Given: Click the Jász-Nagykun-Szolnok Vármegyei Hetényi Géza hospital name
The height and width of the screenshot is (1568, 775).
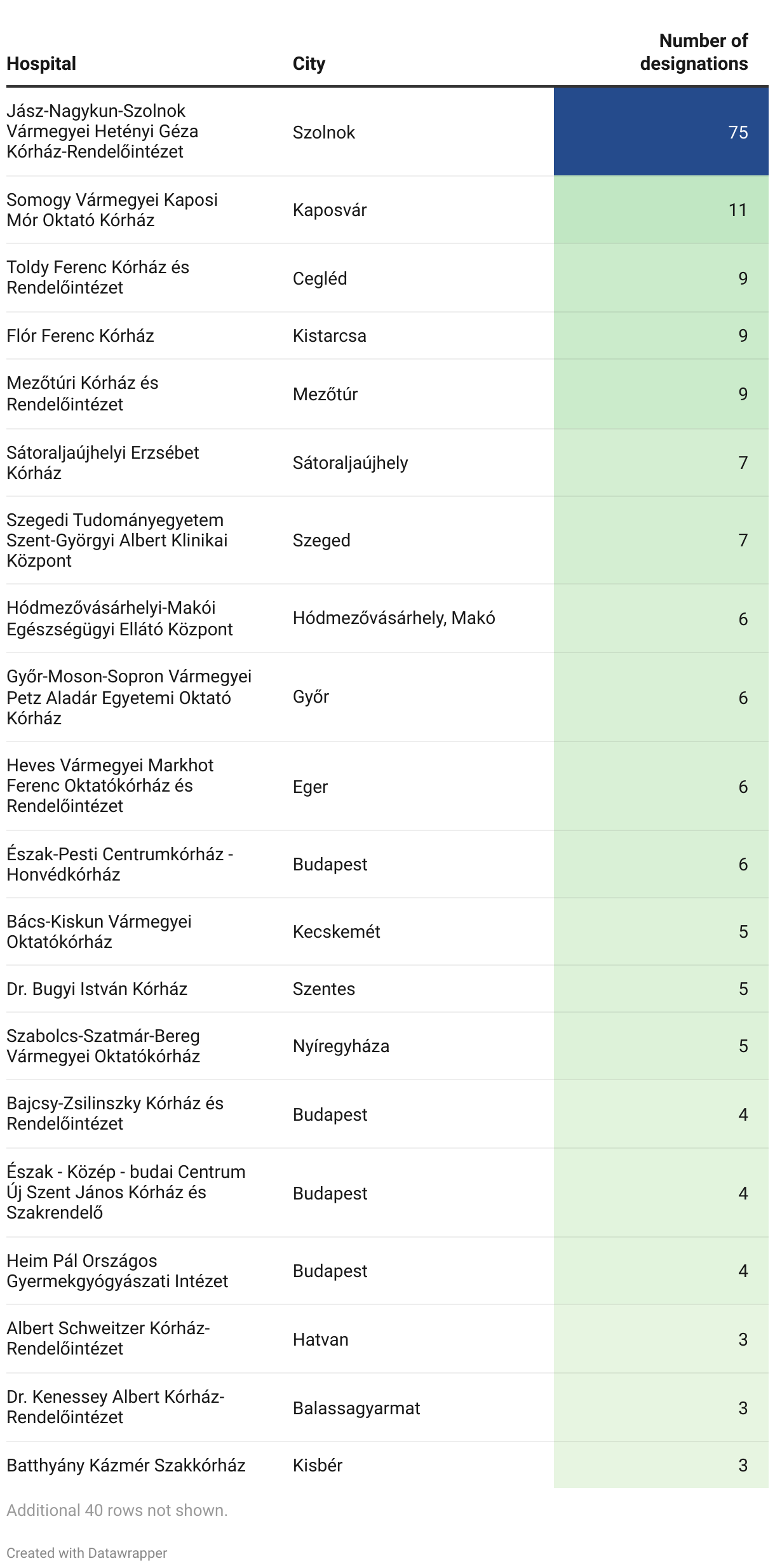Looking at the screenshot, I should (102, 132).
